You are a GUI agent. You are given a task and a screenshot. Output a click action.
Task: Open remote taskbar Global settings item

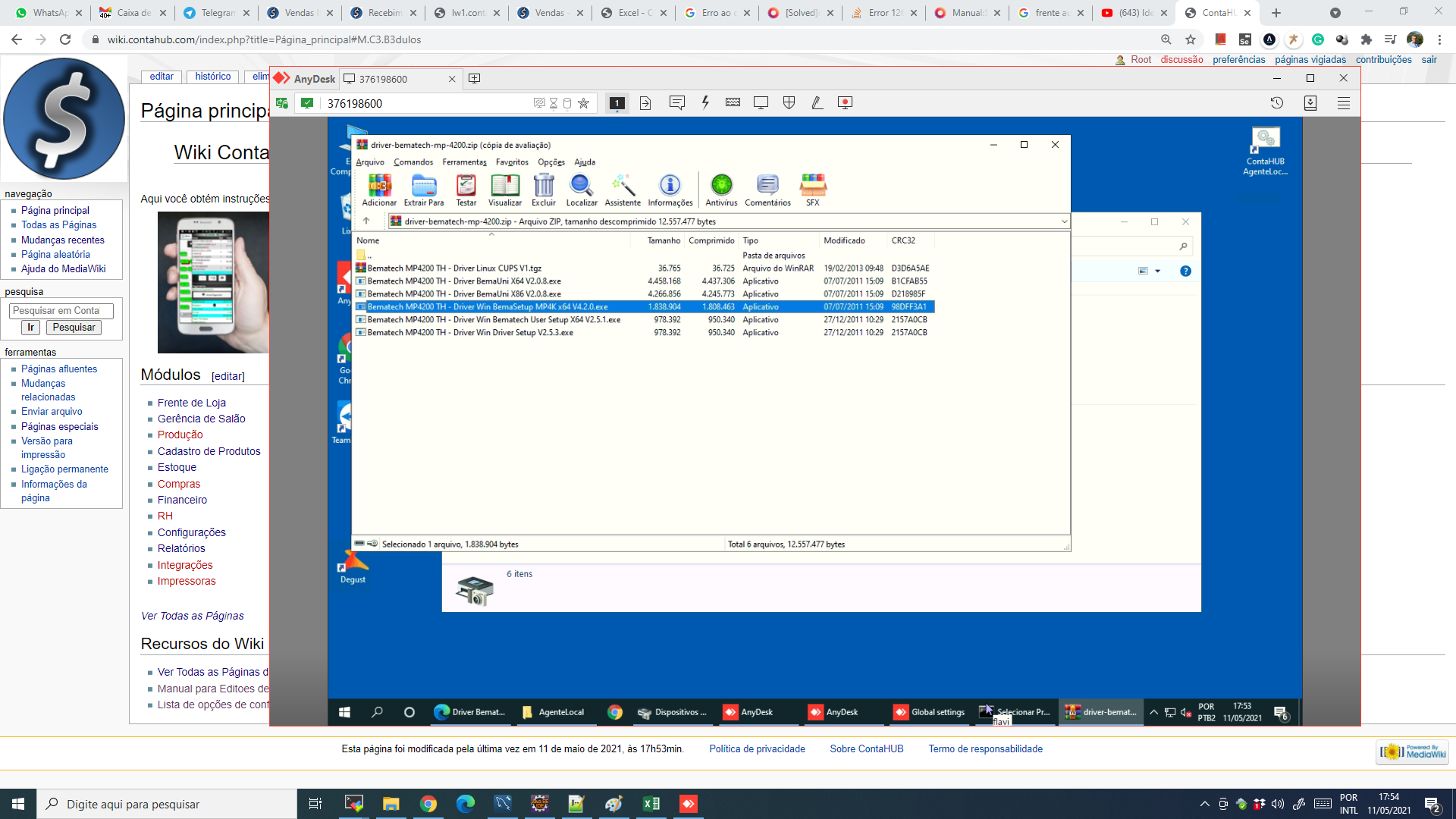point(930,712)
